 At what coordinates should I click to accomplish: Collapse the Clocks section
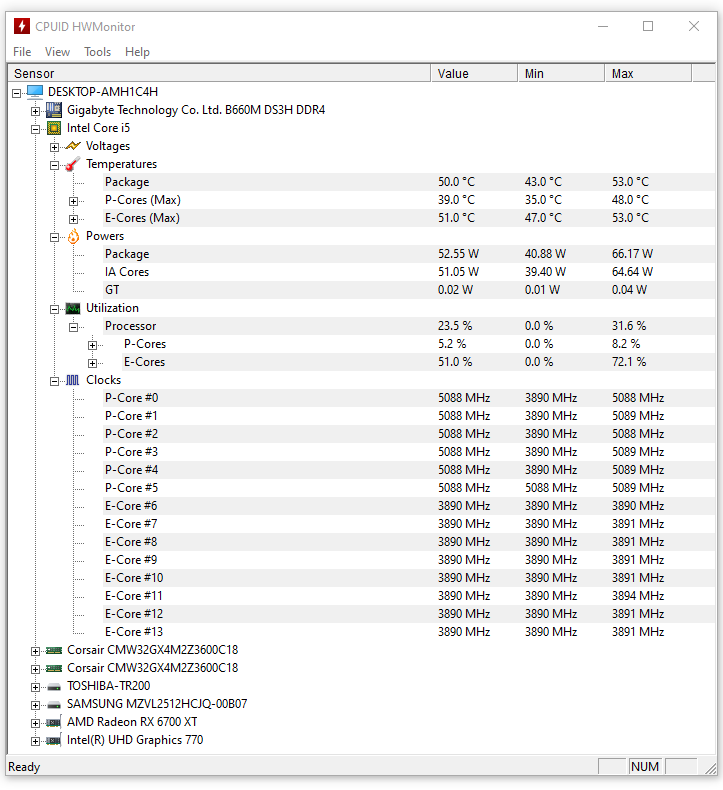(x=55, y=380)
